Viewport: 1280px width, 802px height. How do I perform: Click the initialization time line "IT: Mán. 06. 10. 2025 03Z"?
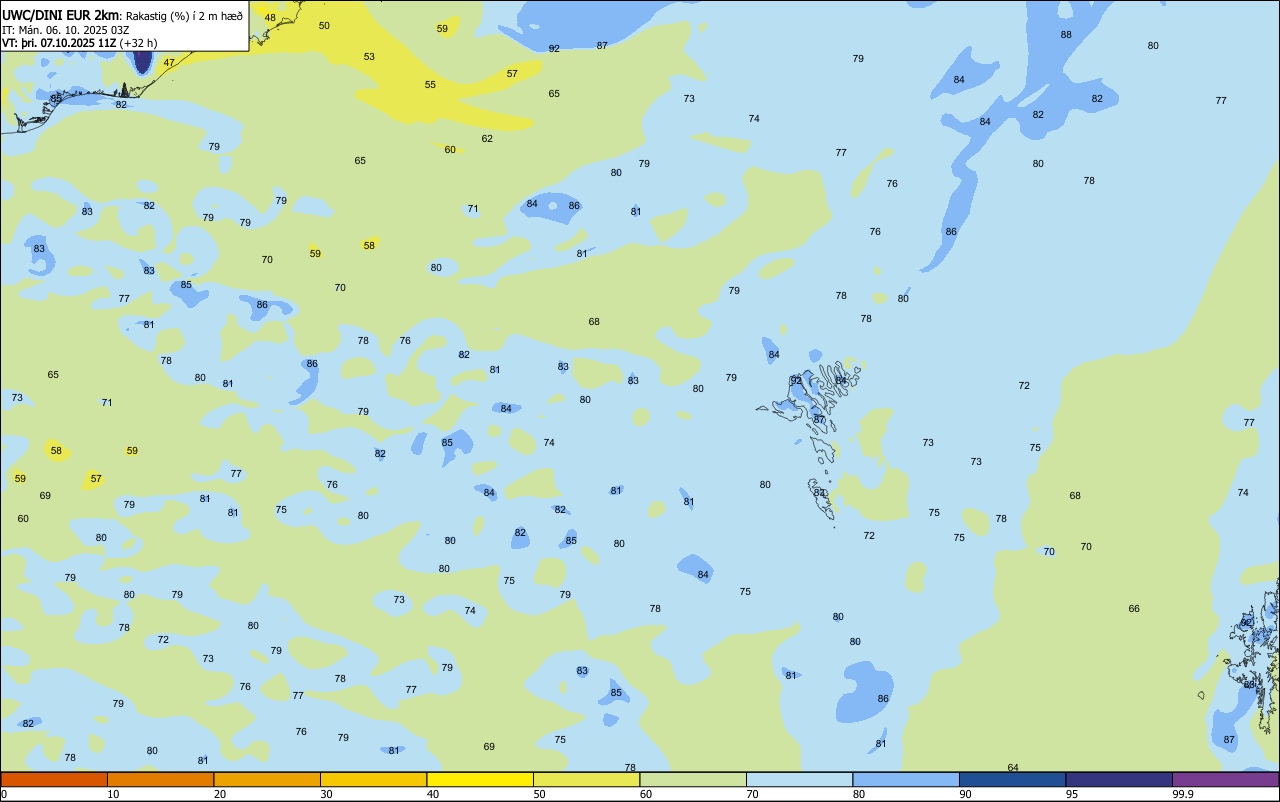(66, 30)
